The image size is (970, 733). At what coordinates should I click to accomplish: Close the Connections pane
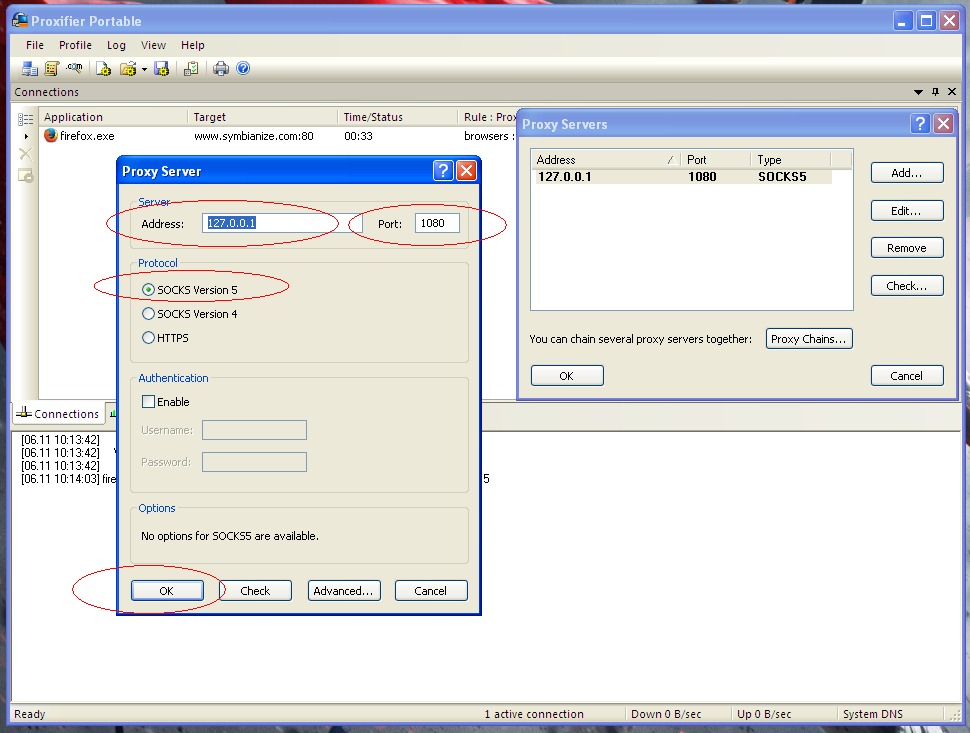(952, 92)
